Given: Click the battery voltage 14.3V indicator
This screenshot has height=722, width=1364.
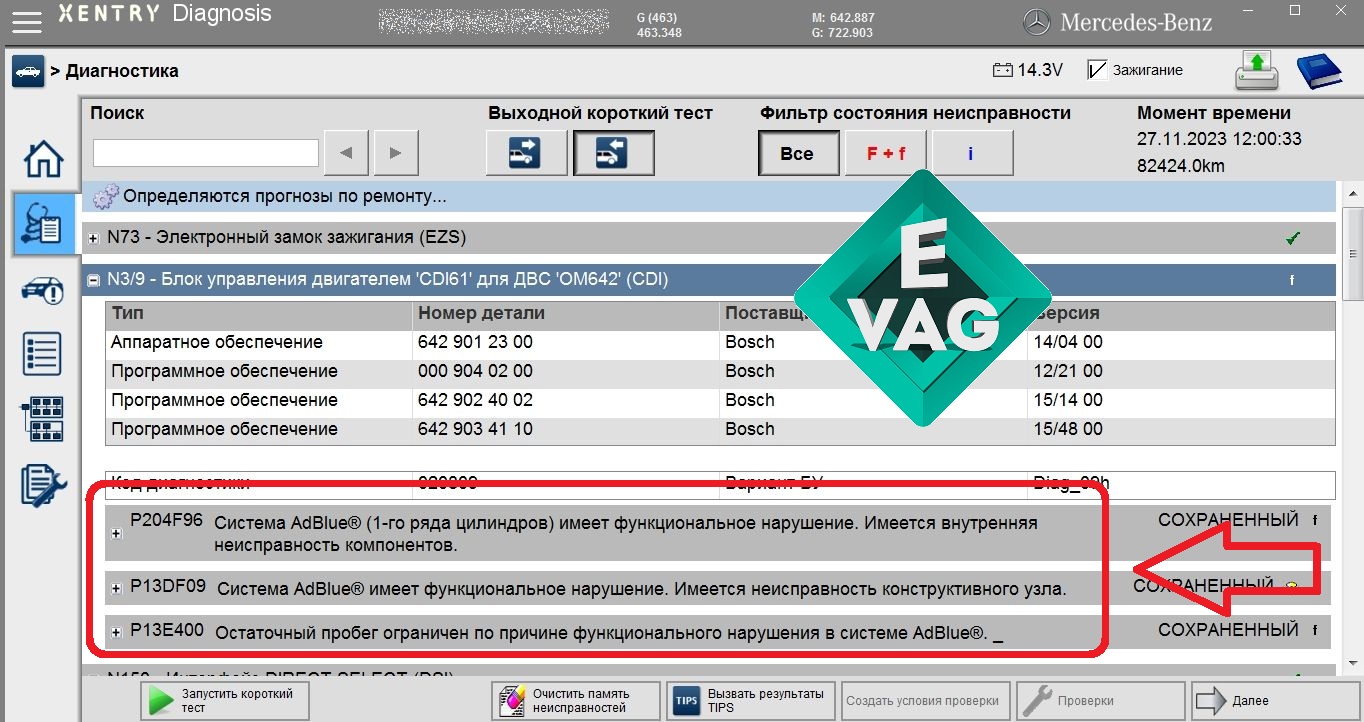Looking at the screenshot, I should click(1027, 70).
